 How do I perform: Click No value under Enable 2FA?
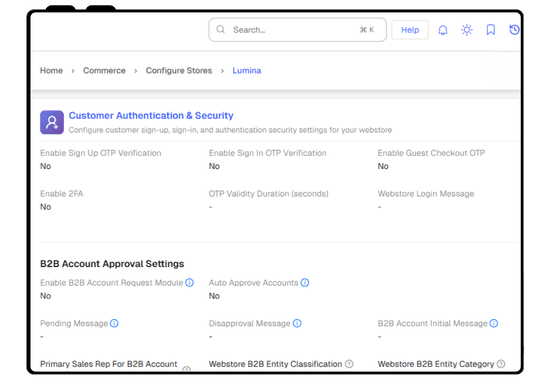pos(45,207)
